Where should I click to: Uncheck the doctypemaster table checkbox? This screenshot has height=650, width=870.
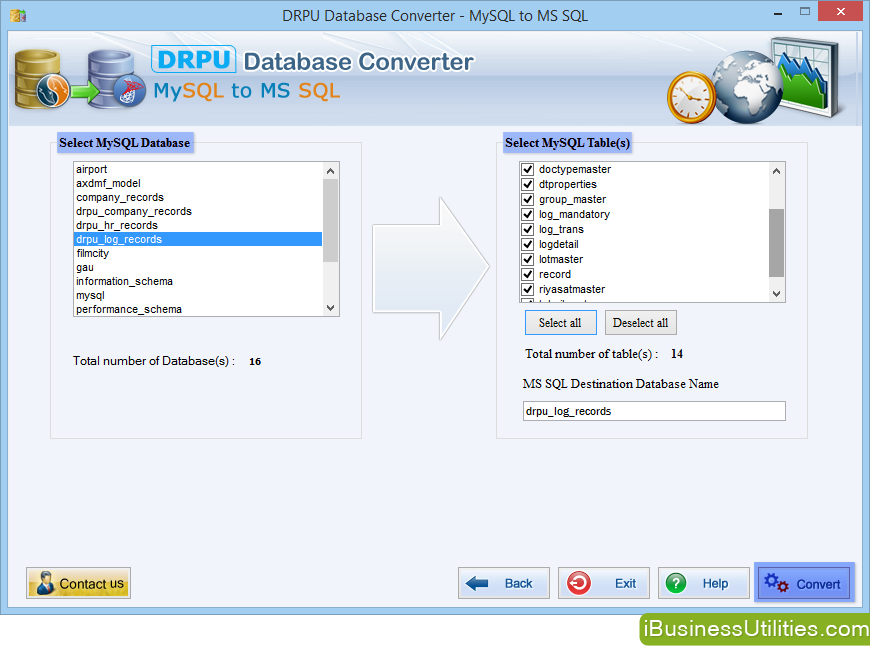coord(528,169)
